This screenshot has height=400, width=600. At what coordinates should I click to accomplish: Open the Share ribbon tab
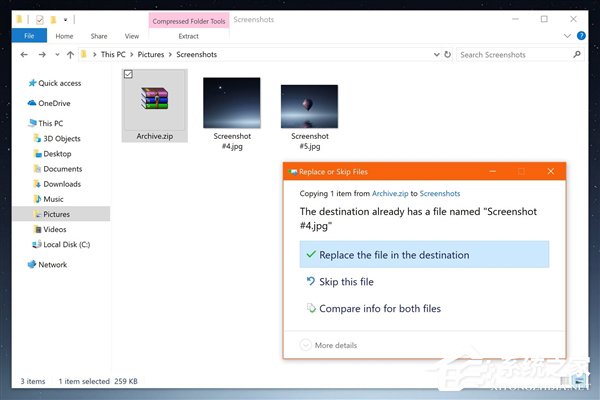[x=99, y=36]
